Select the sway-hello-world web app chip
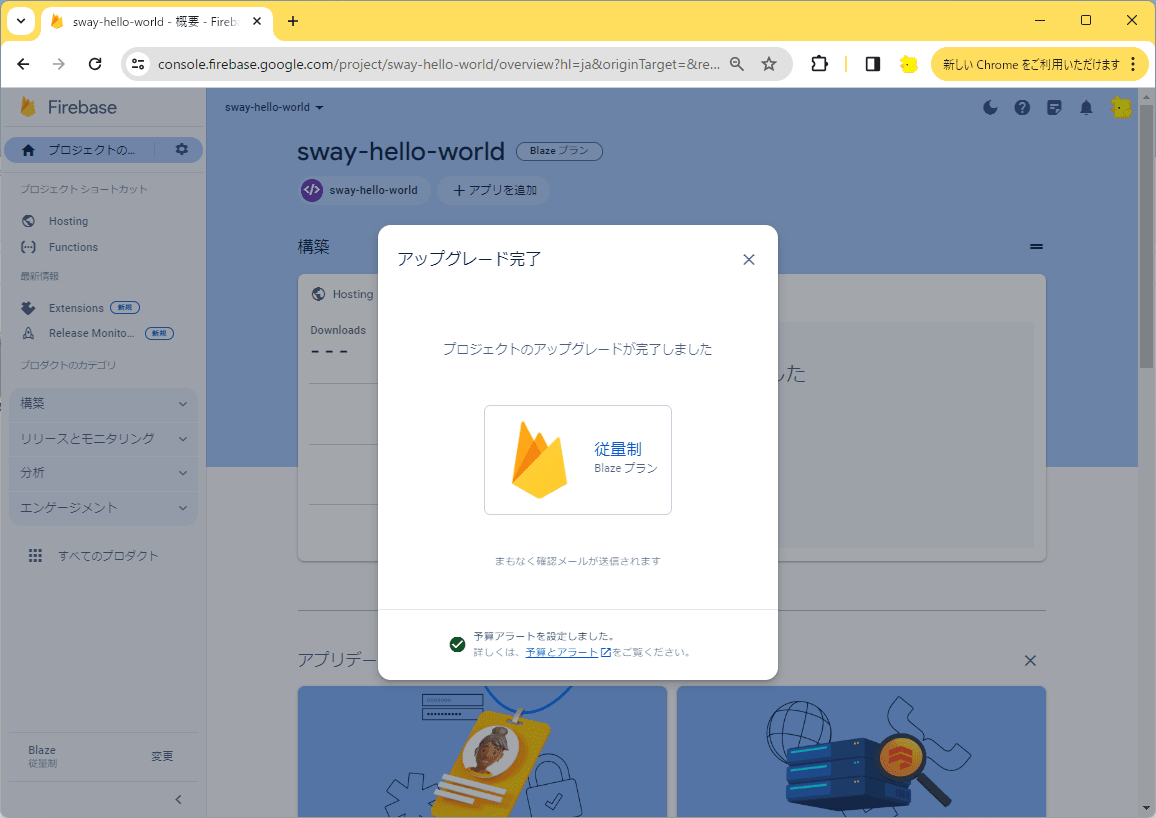The width and height of the screenshot is (1156, 818). click(363, 190)
